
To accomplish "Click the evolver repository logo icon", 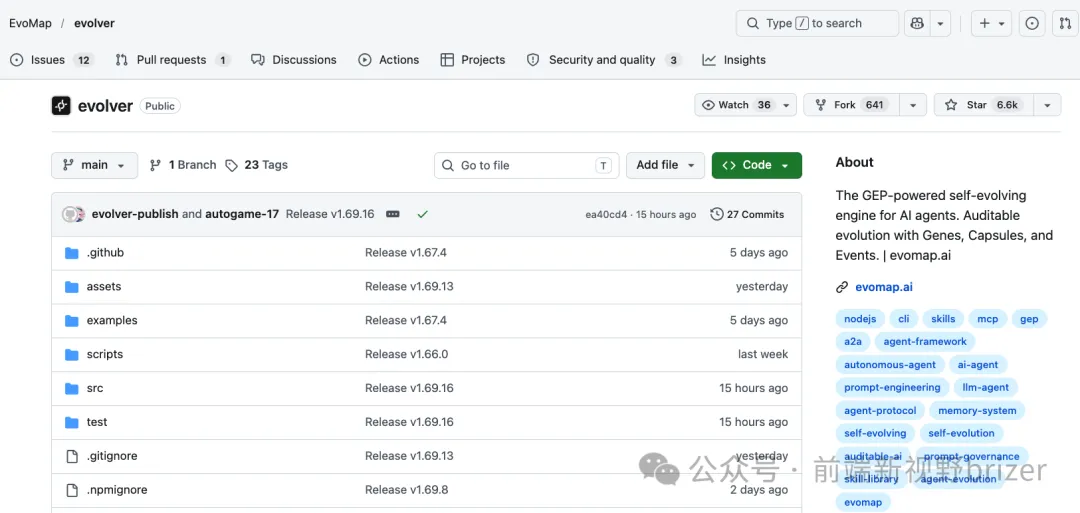I will [x=61, y=106].
